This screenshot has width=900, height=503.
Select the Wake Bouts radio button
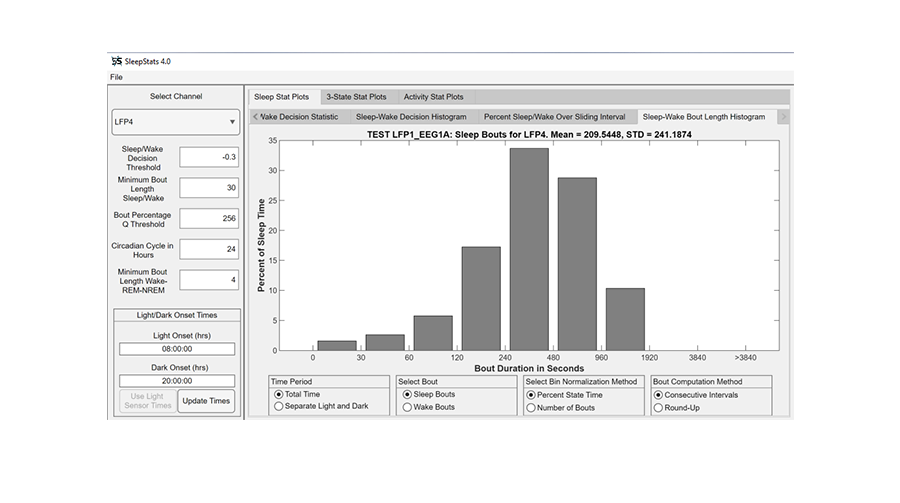(x=406, y=407)
